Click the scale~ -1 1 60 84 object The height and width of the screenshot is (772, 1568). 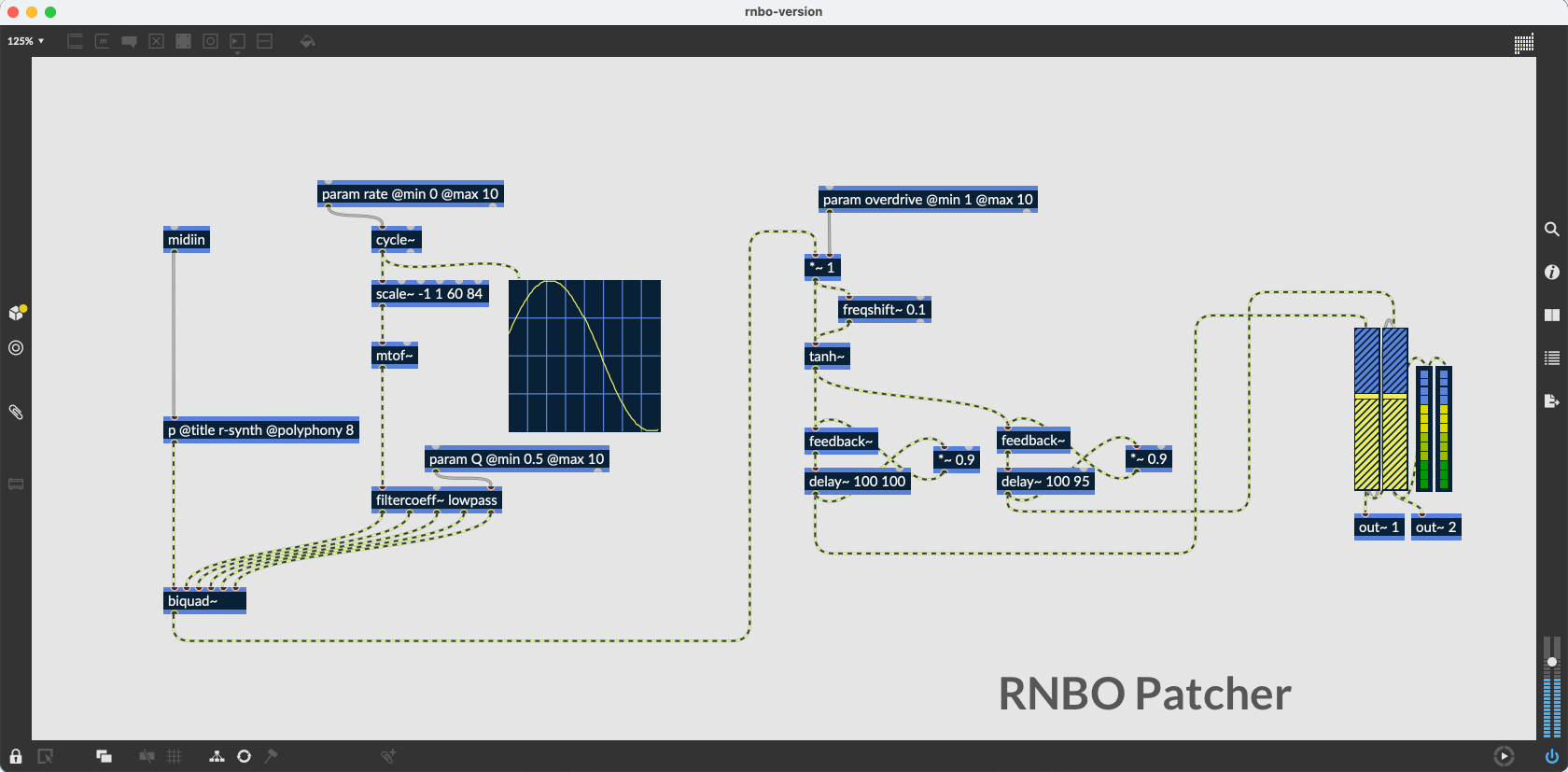(430, 294)
